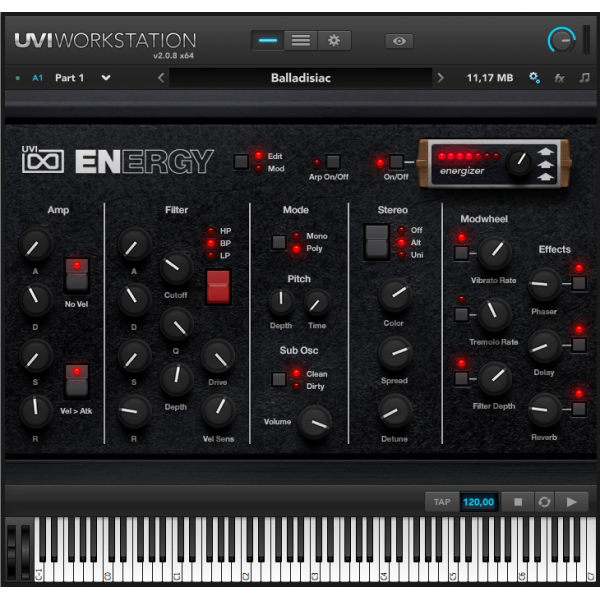Viewport: 600px width, 600px height.
Task: Open the music note arpeggiator page icon
Action: [584, 78]
